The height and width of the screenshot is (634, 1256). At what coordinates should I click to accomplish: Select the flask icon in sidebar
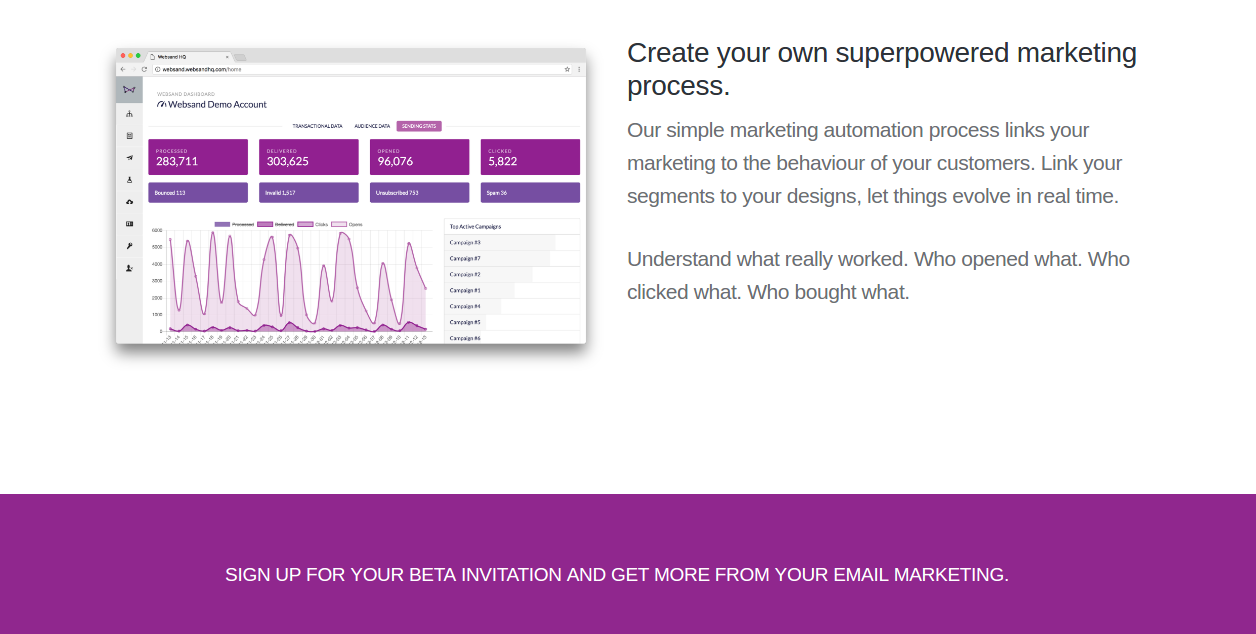[129, 180]
